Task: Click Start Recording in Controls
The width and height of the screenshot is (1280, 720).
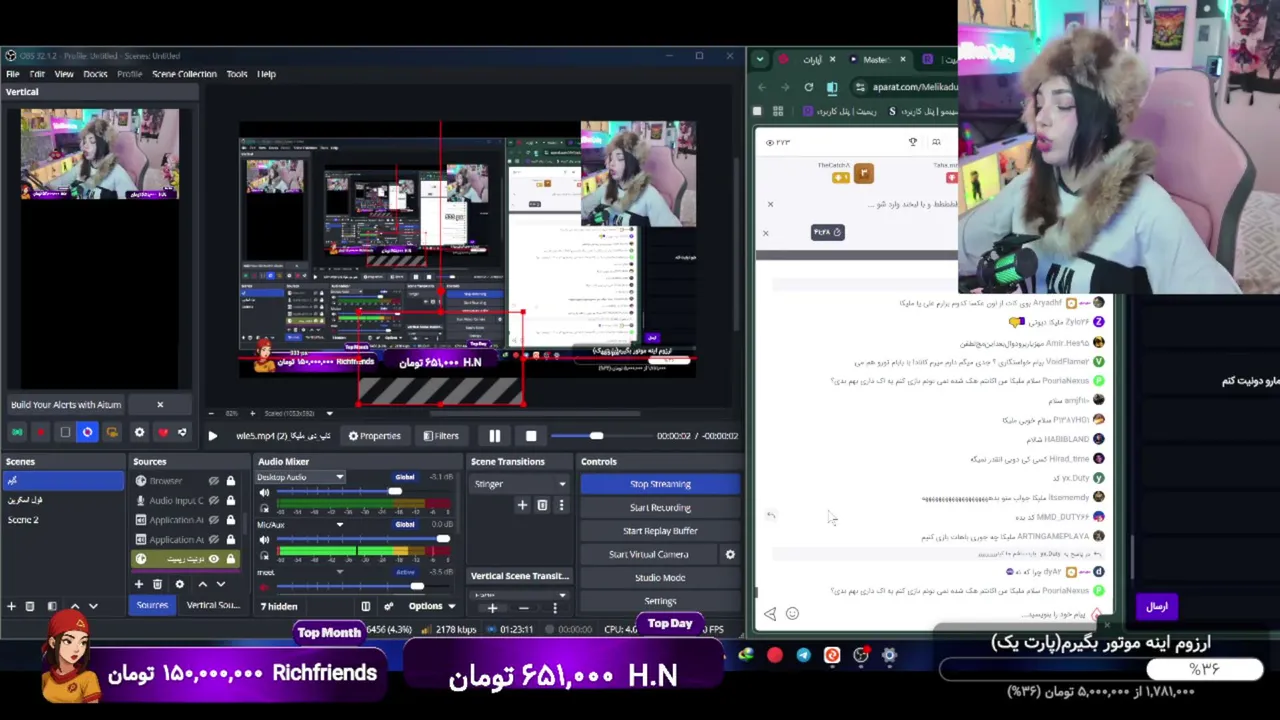Action: click(660, 508)
